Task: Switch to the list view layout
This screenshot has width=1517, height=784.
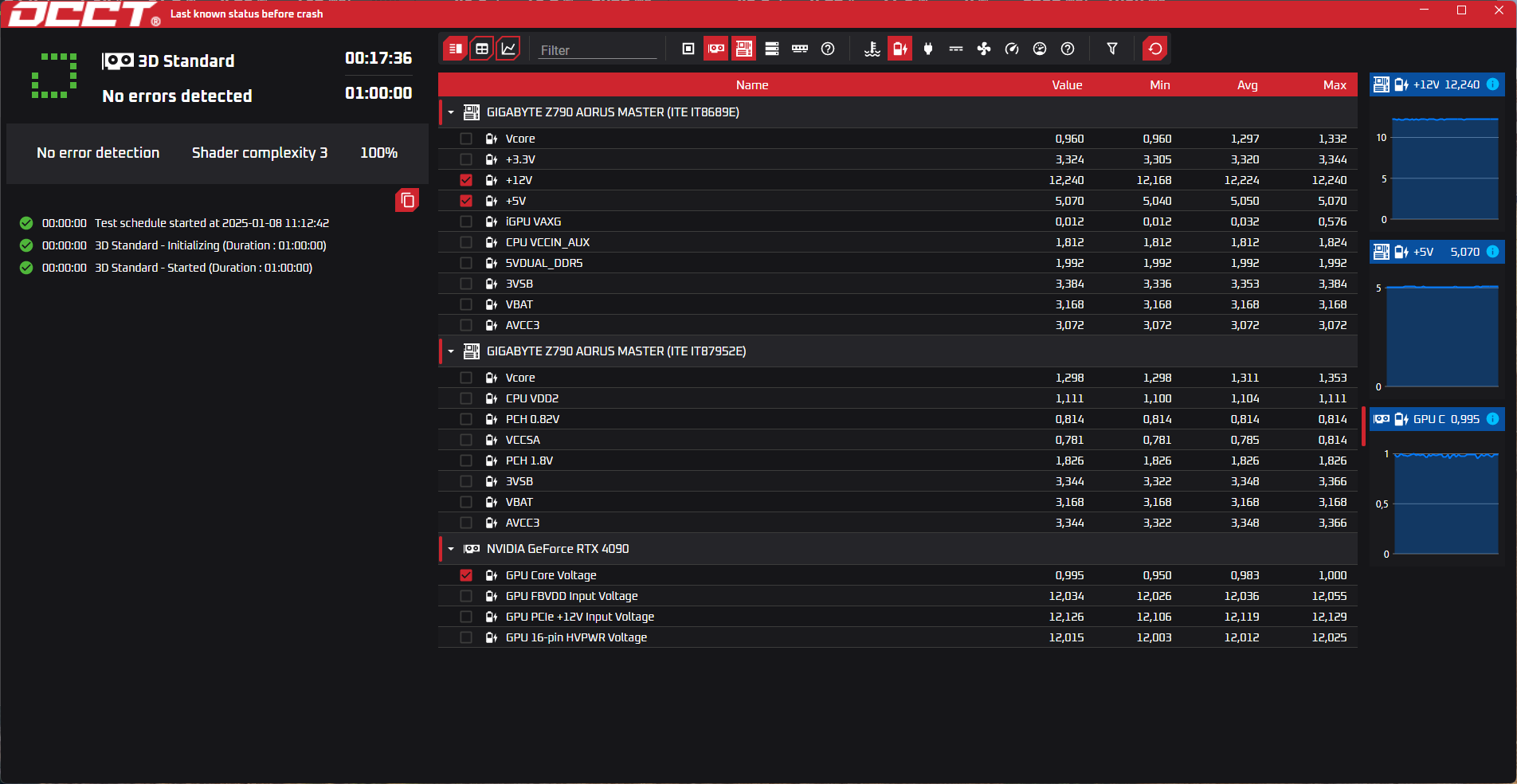Action: click(455, 49)
